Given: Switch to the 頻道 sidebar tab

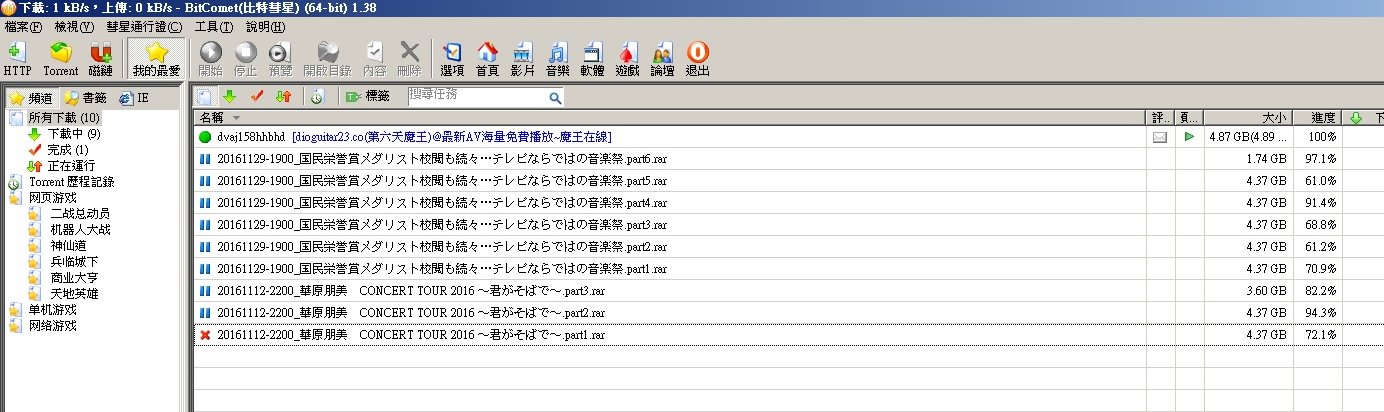Looking at the screenshot, I should (x=30, y=98).
